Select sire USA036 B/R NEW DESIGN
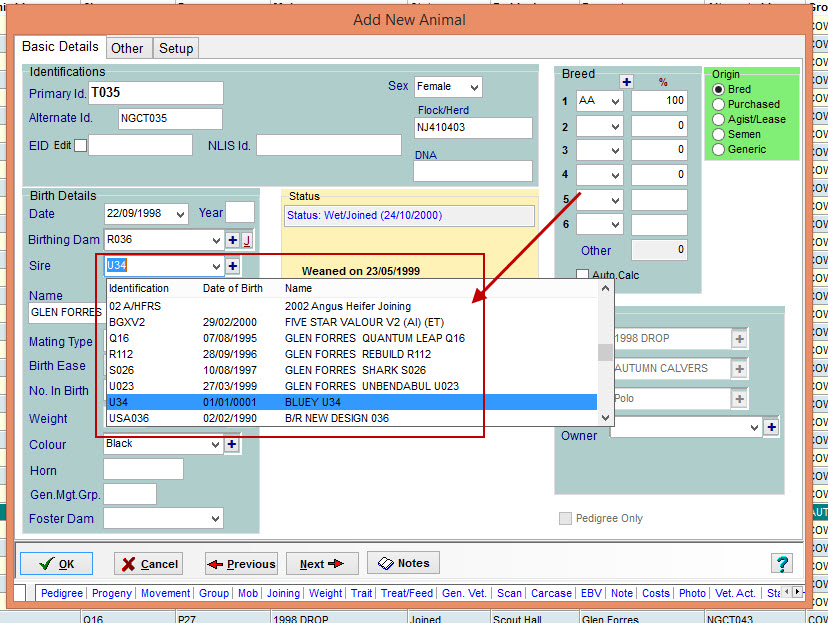 pos(352,418)
